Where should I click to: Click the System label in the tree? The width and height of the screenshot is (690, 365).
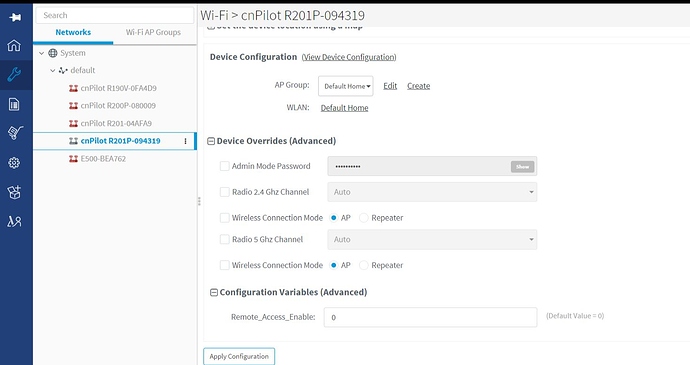pyautogui.click(x=73, y=53)
